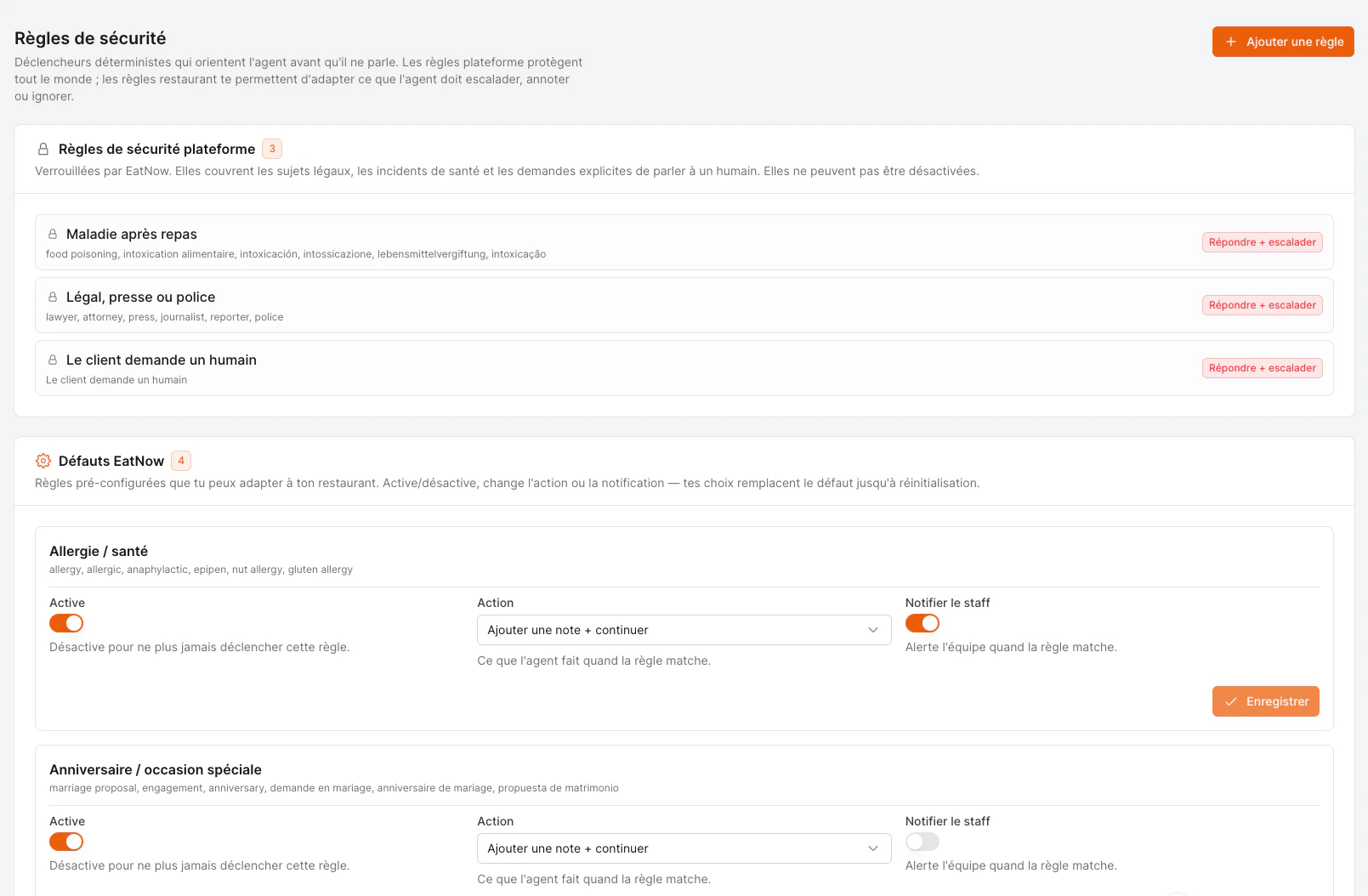Click the Répondre + escalader tag for Légal, presse ou police
Image resolution: width=1368 pixels, height=896 pixels.
tap(1263, 305)
